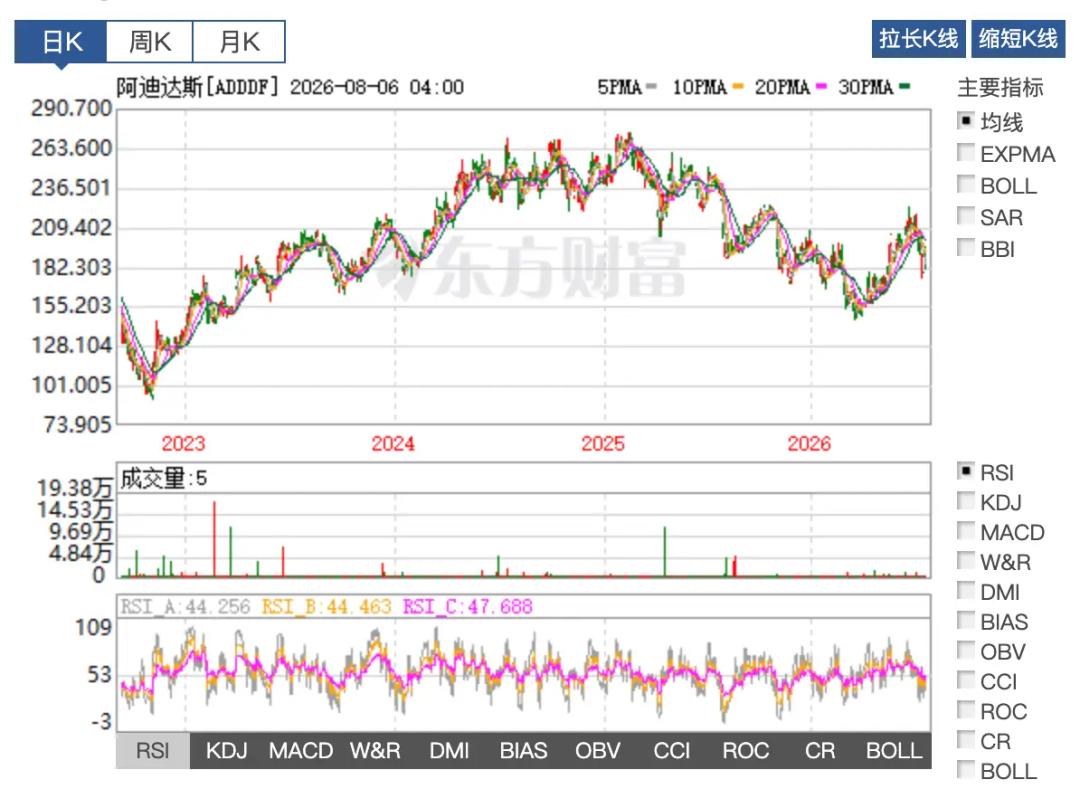Select the W&R tab in bottom bar

tap(375, 750)
